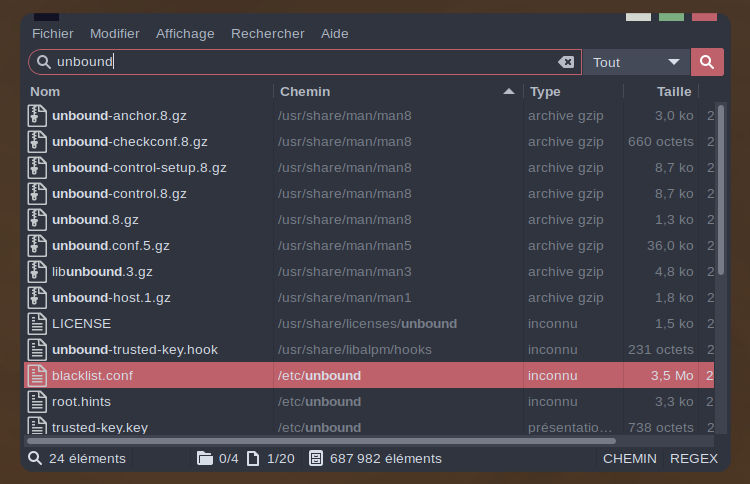The height and width of the screenshot is (484, 750).
Task: Click the unbound-checkconf.8.gz archive icon
Action: click(x=37, y=142)
